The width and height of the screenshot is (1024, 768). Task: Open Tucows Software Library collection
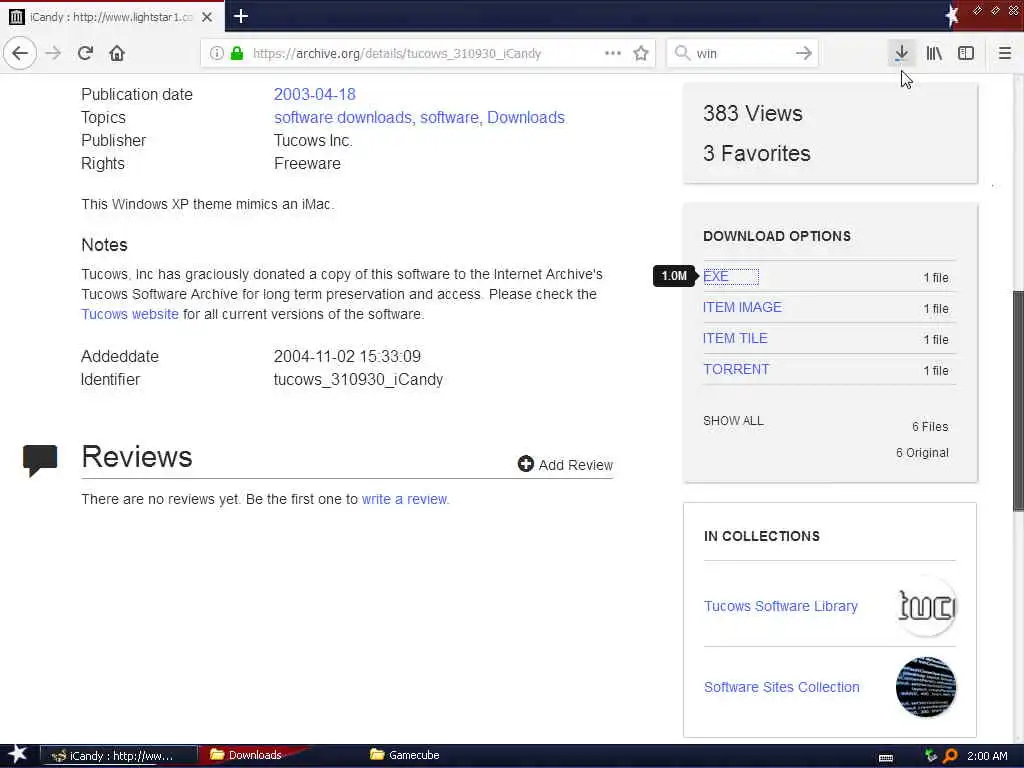point(780,606)
